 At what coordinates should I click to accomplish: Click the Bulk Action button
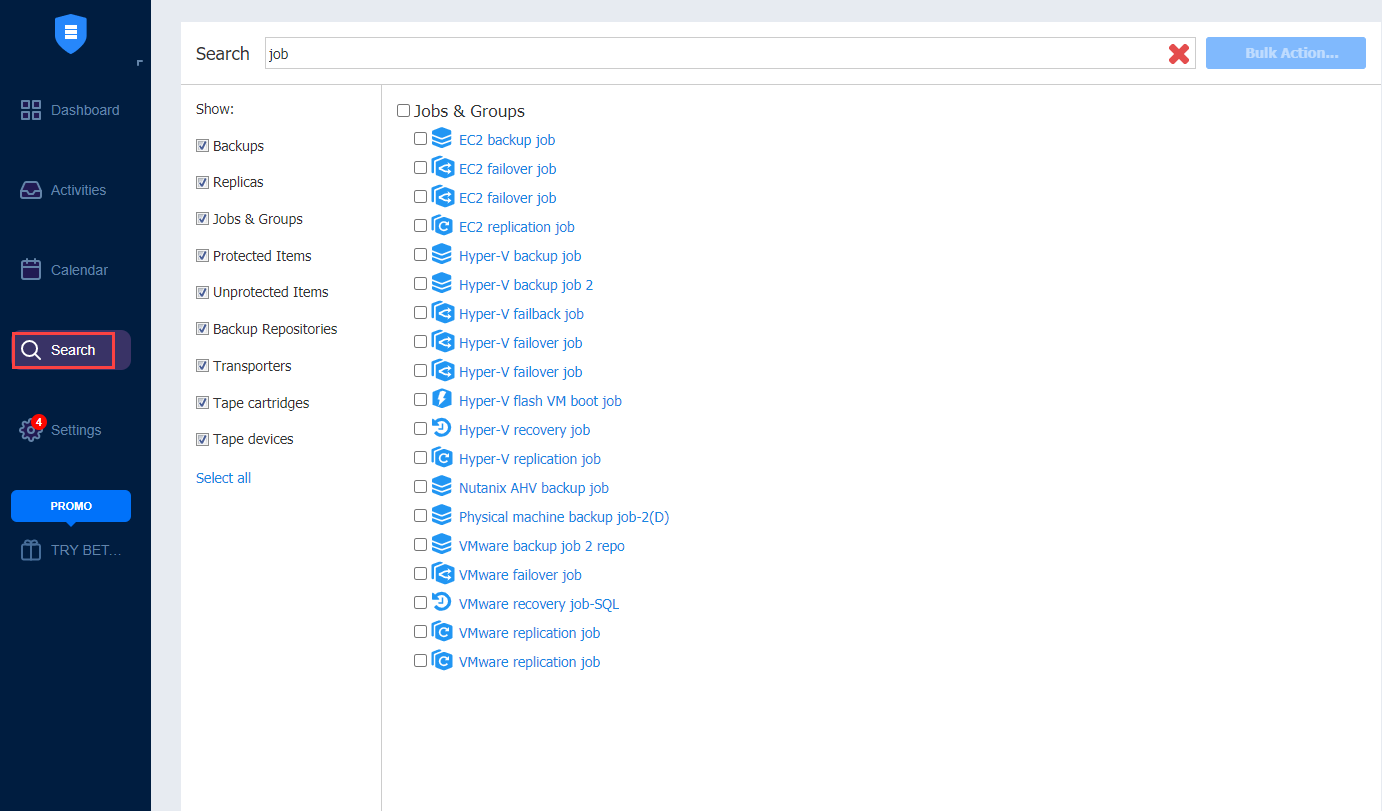(x=1286, y=53)
